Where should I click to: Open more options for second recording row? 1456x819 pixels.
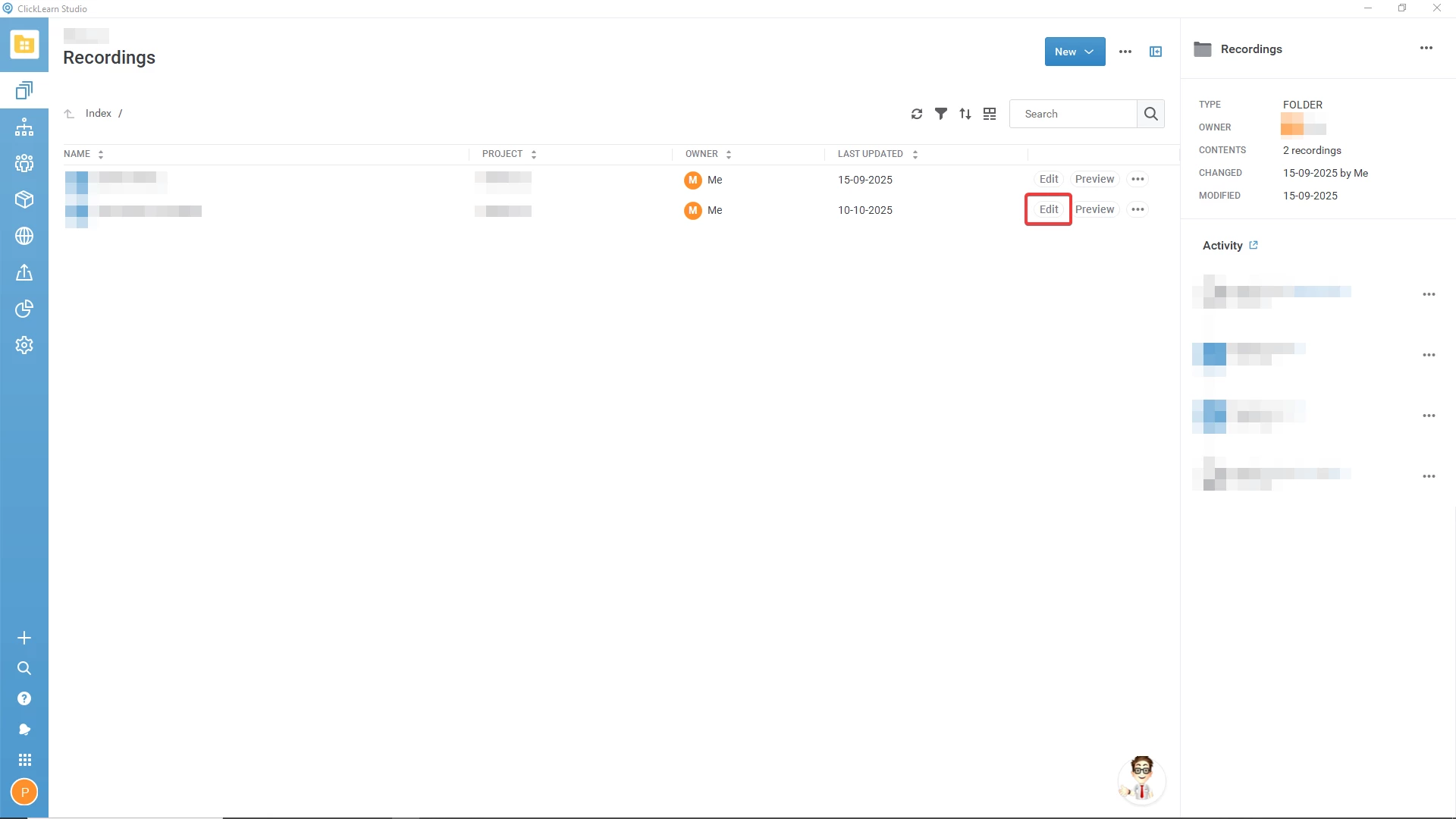click(x=1137, y=210)
